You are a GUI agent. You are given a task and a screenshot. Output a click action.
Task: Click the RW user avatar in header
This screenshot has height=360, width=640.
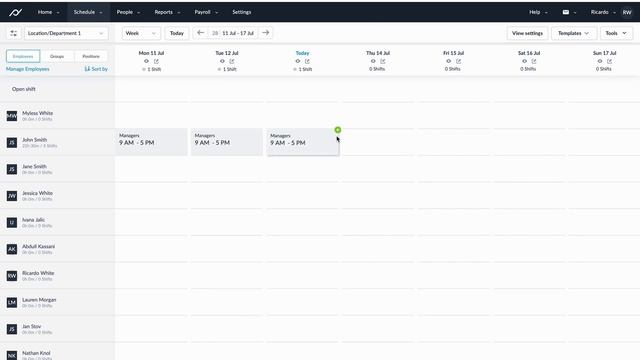(x=627, y=12)
